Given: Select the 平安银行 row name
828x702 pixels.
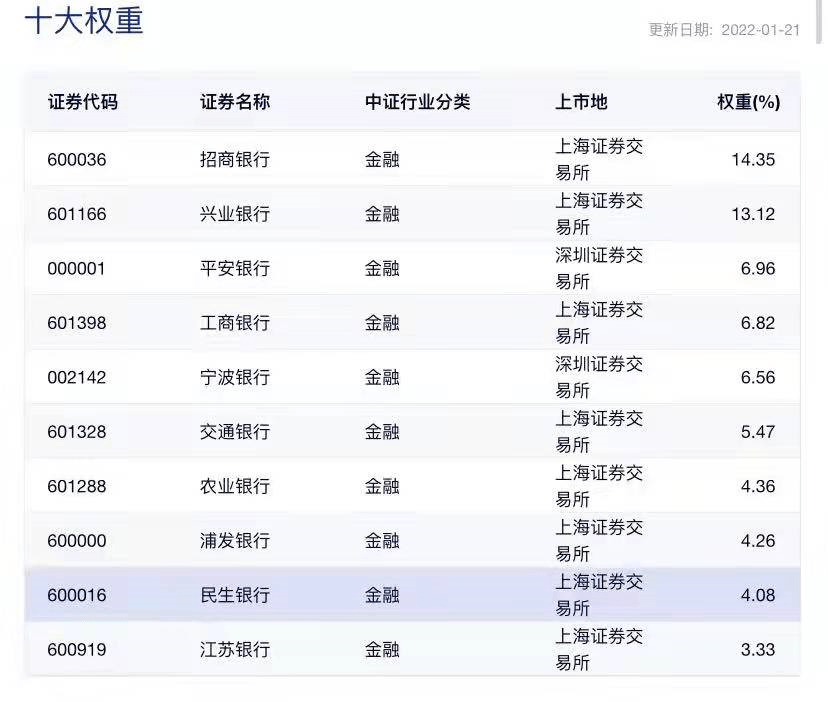Looking at the screenshot, I should point(235,269).
